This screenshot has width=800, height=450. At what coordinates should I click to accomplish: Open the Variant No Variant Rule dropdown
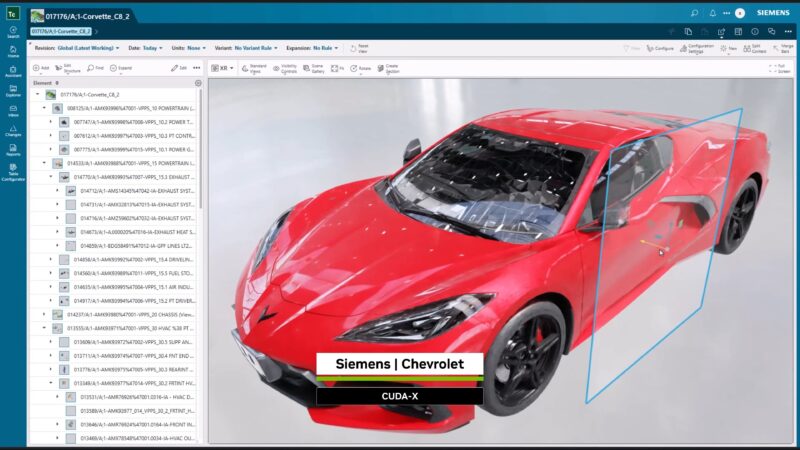(x=246, y=48)
